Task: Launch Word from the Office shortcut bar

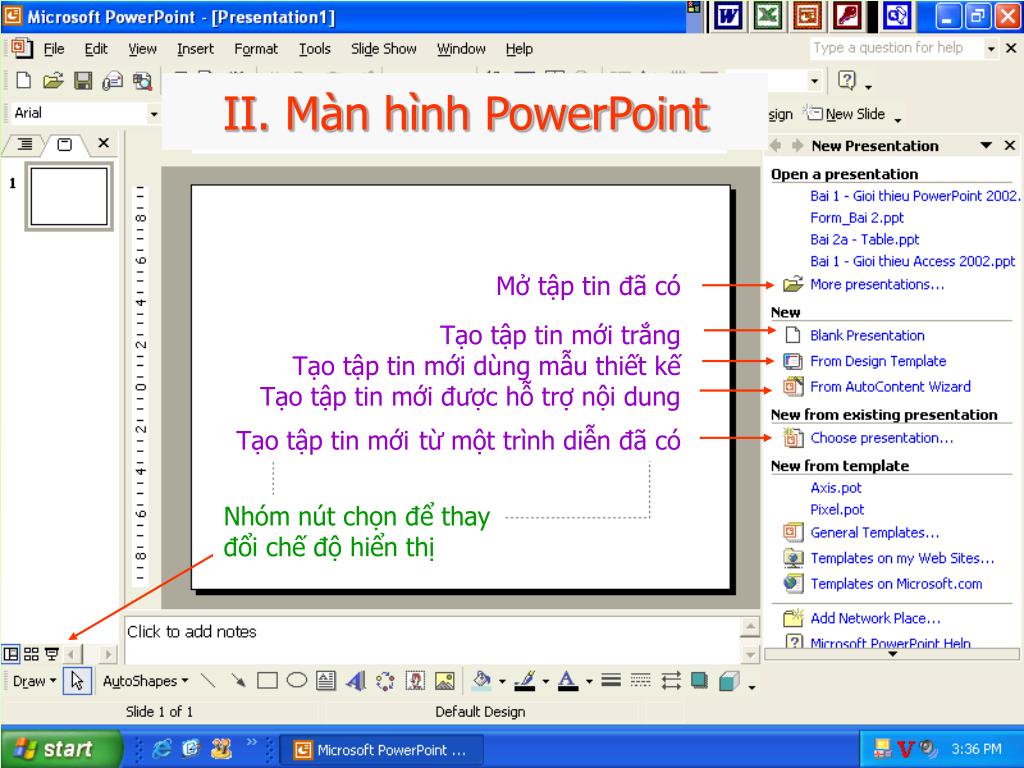Action: pyautogui.click(x=728, y=16)
